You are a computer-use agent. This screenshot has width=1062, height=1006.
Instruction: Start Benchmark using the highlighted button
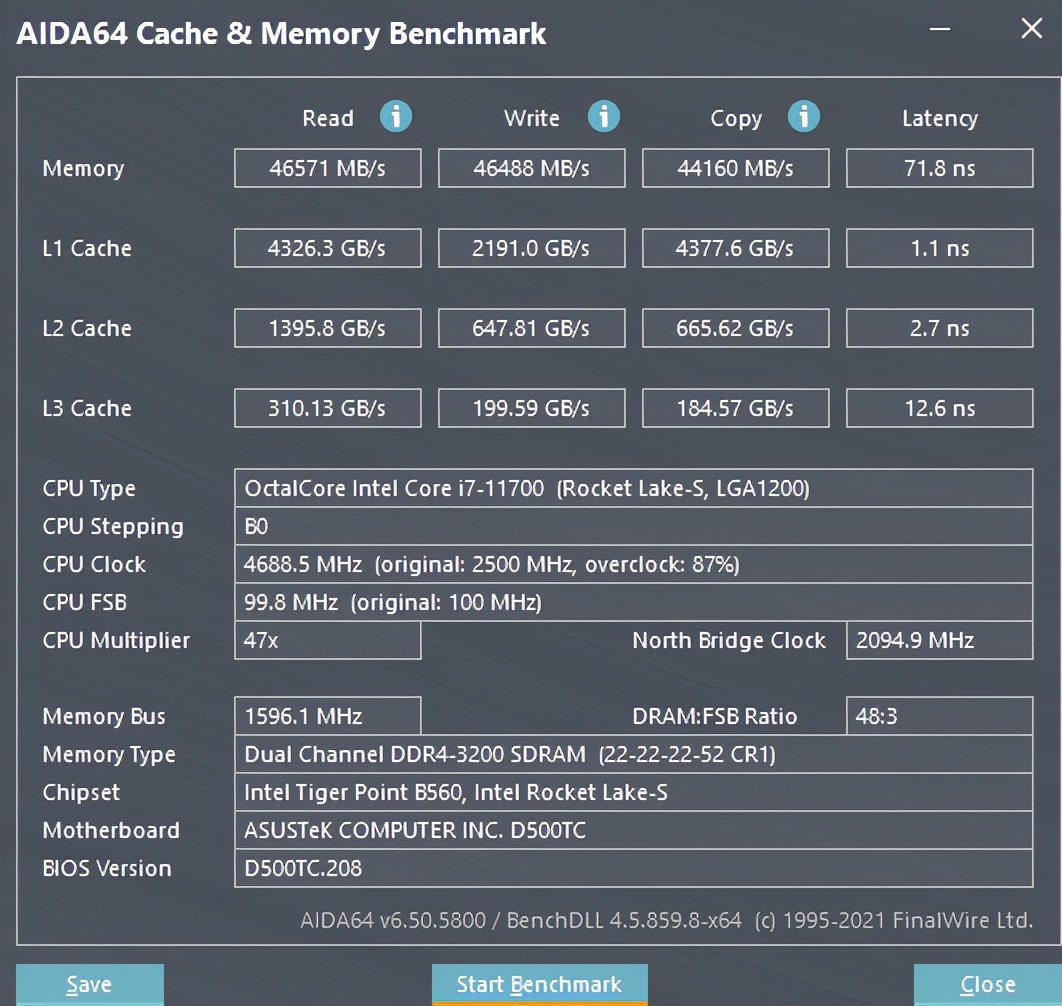tap(539, 984)
